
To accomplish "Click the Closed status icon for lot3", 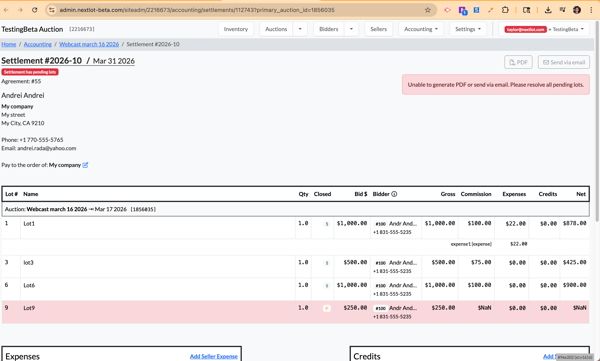I will (x=327, y=263).
